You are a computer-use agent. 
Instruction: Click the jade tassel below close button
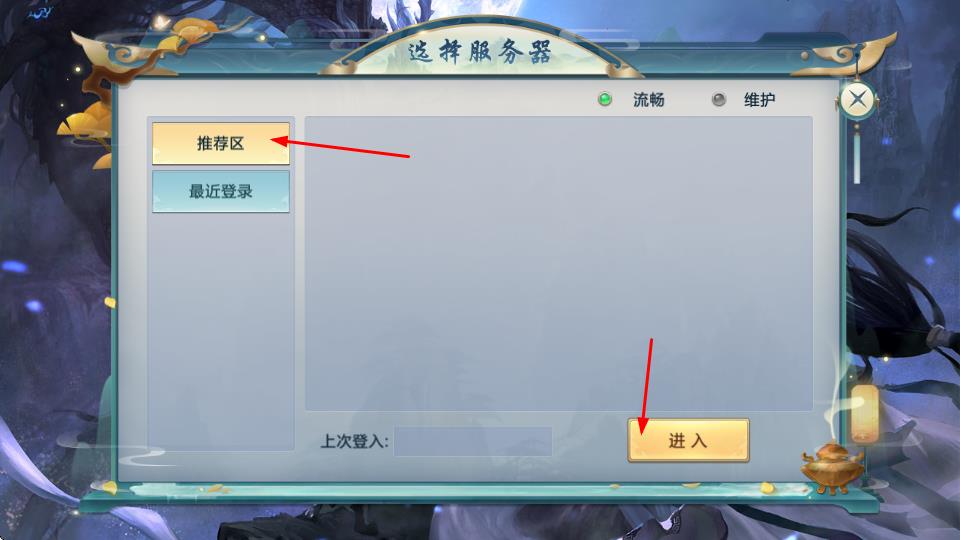[x=857, y=153]
